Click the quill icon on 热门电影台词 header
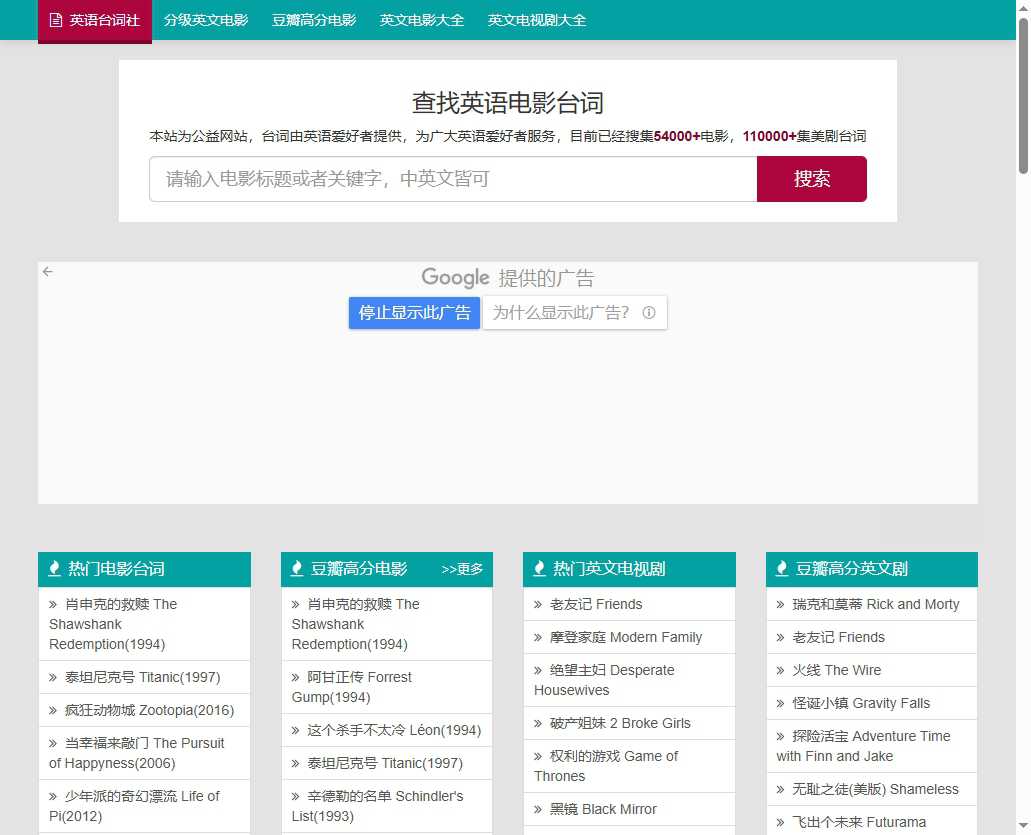The width and height of the screenshot is (1031, 835). pos(54,568)
